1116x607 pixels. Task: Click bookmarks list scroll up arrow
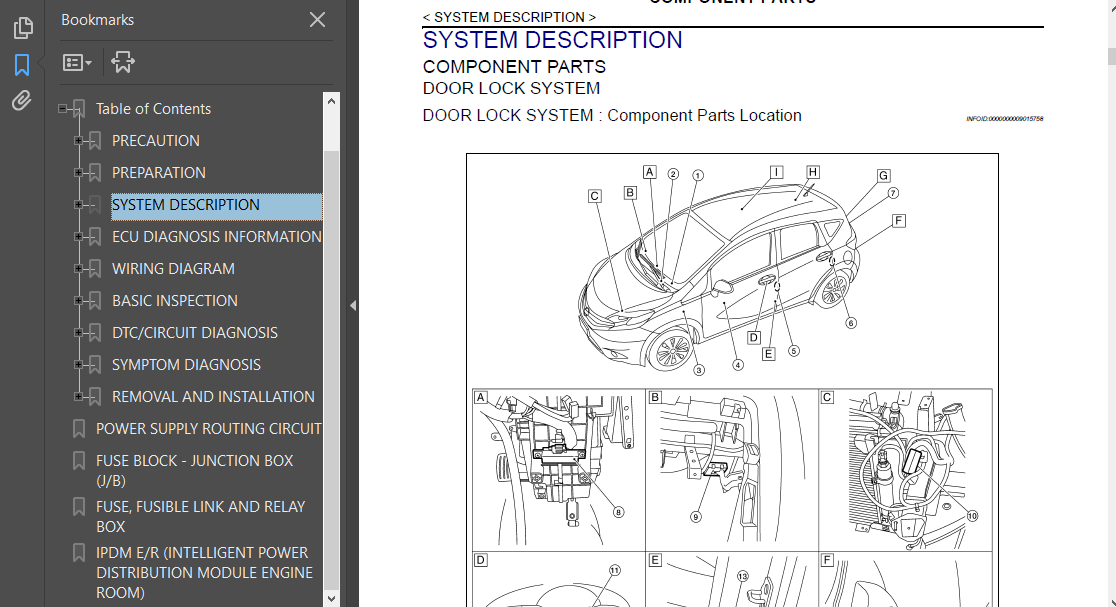(331, 101)
